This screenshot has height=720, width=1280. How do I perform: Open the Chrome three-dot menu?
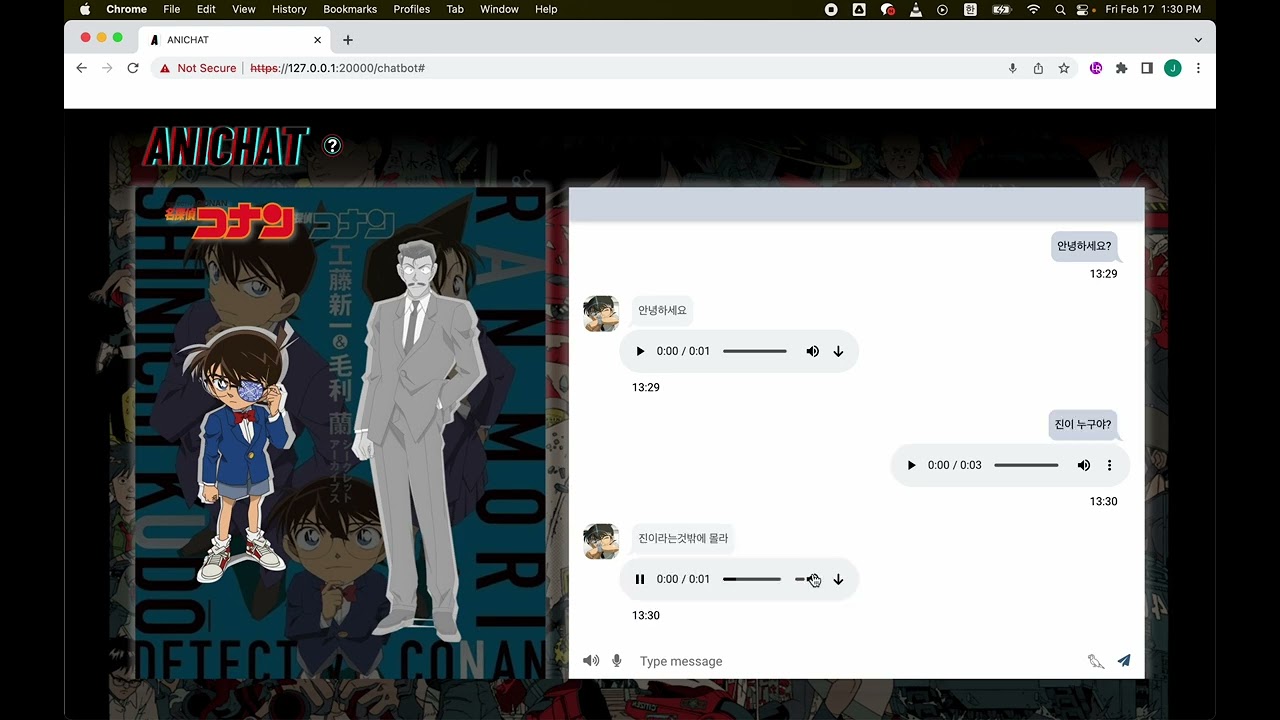point(1198,68)
